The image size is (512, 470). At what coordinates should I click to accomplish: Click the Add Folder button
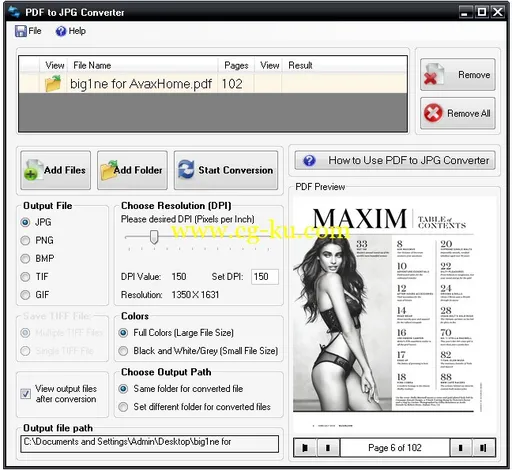coord(132,170)
